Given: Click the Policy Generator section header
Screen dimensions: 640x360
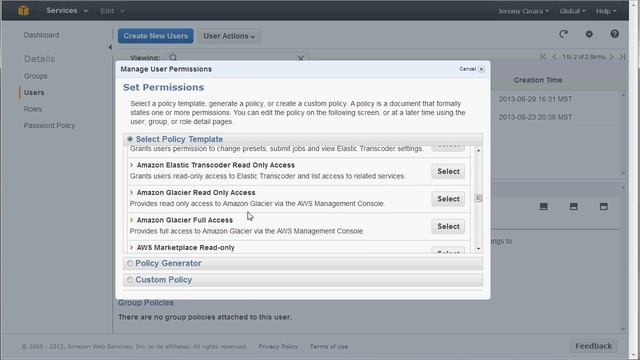Looking at the screenshot, I should 303,263.
